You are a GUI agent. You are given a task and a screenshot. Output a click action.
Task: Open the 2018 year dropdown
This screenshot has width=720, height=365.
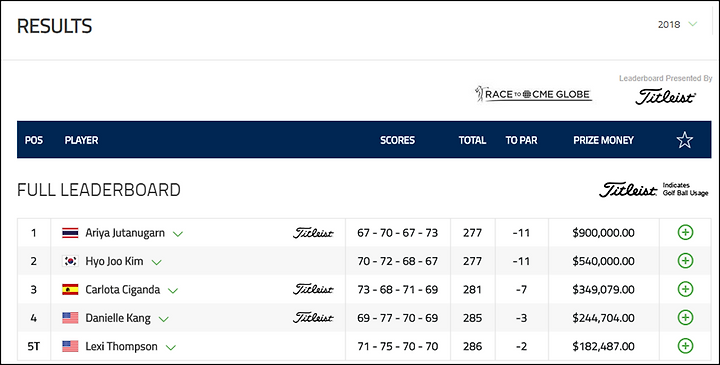(677, 24)
